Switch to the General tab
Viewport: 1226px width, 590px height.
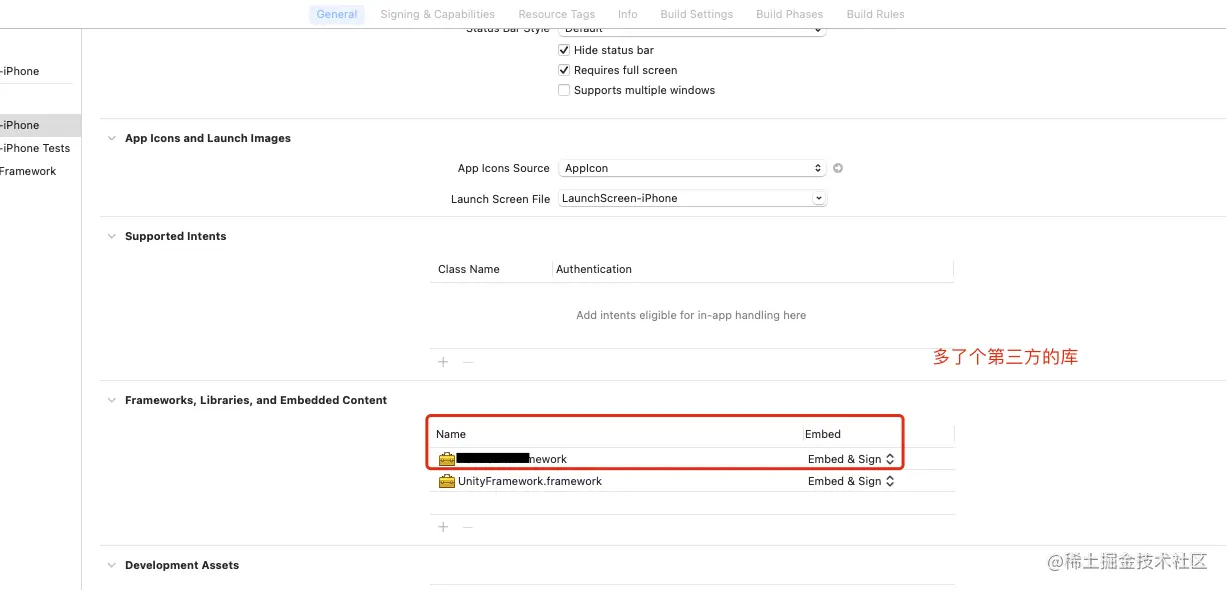point(337,14)
